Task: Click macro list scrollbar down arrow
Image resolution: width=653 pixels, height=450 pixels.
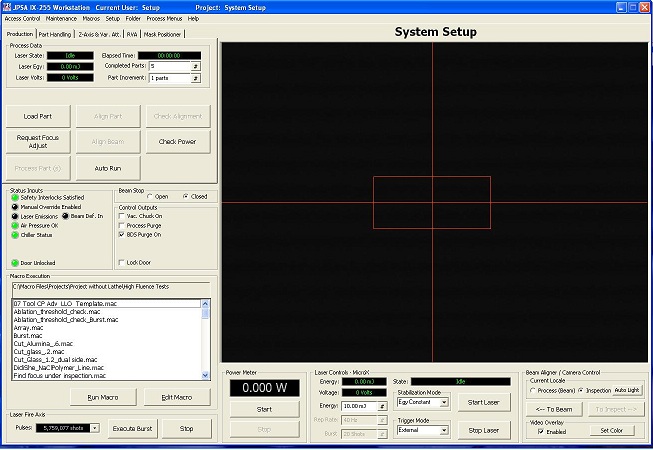Action: 205,375
